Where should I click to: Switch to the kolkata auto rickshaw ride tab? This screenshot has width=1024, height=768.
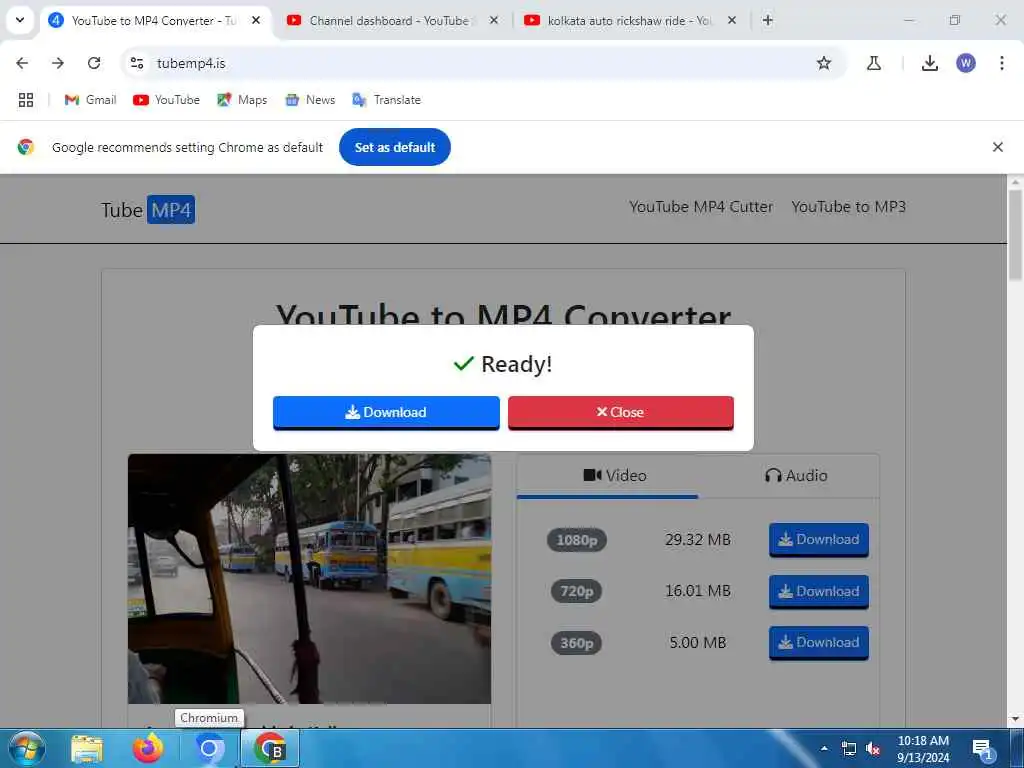(631, 21)
